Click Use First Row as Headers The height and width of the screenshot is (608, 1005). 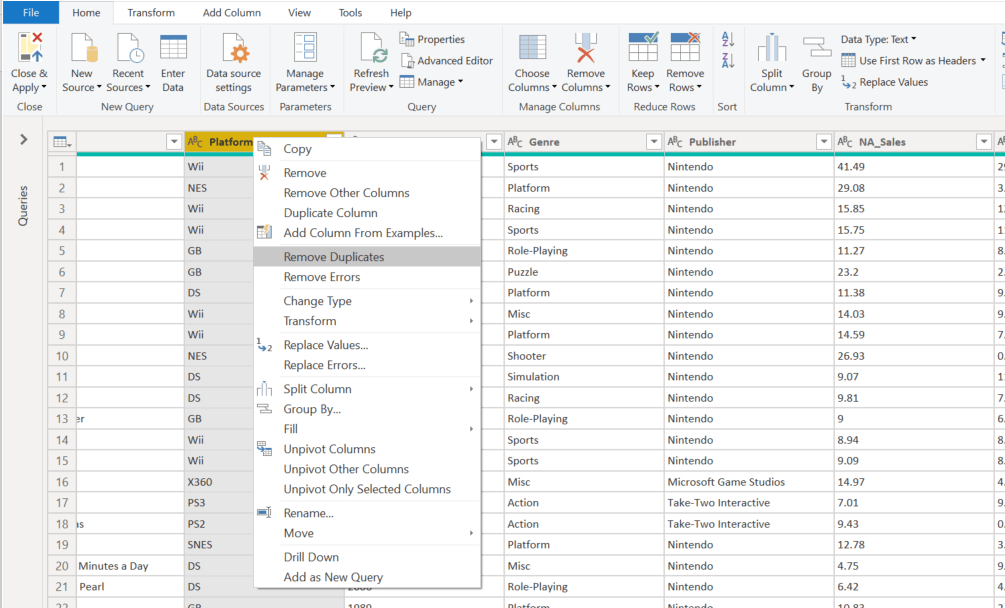point(916,61)
